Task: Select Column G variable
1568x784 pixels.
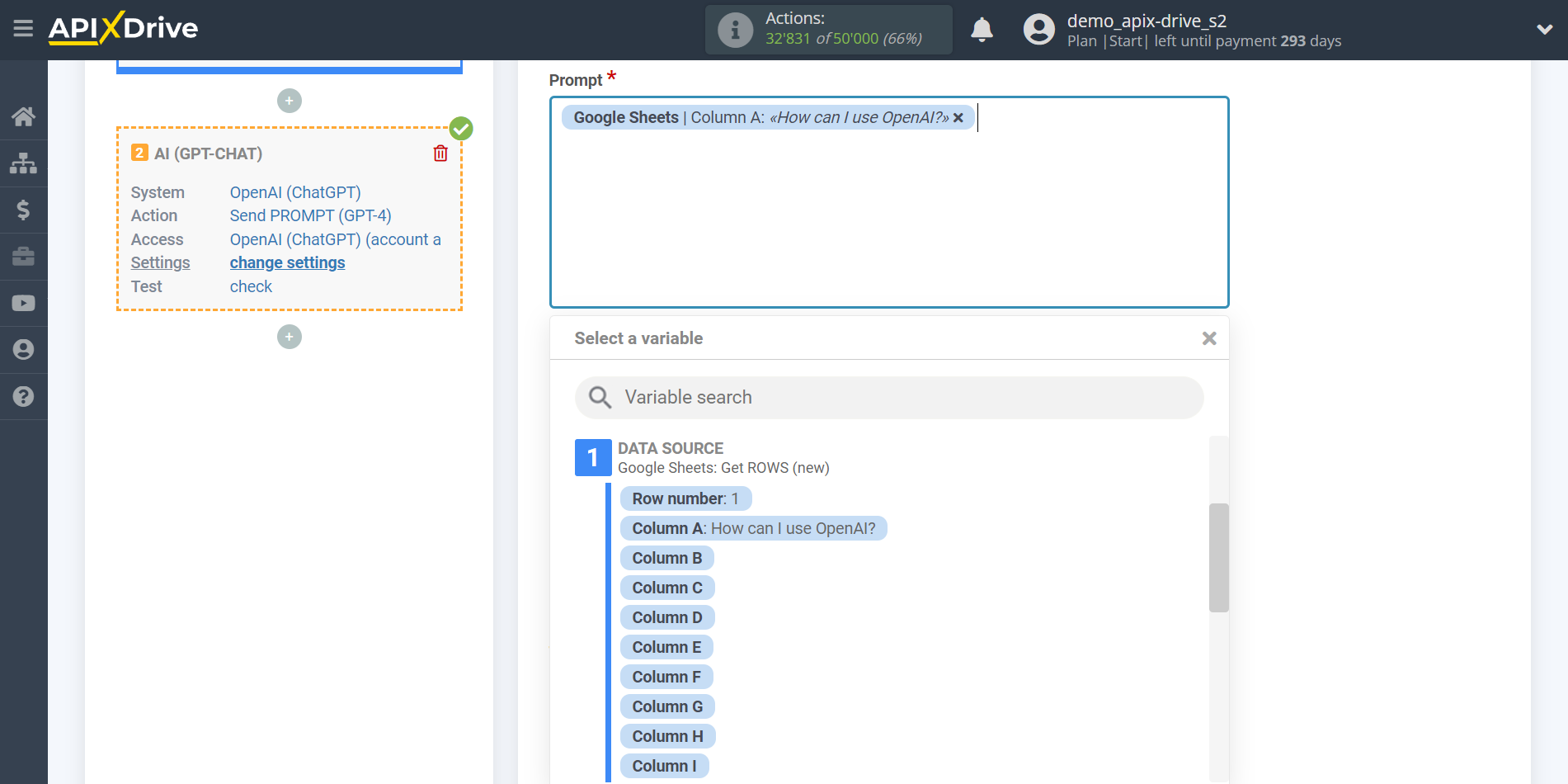Action: click(667, 706)
